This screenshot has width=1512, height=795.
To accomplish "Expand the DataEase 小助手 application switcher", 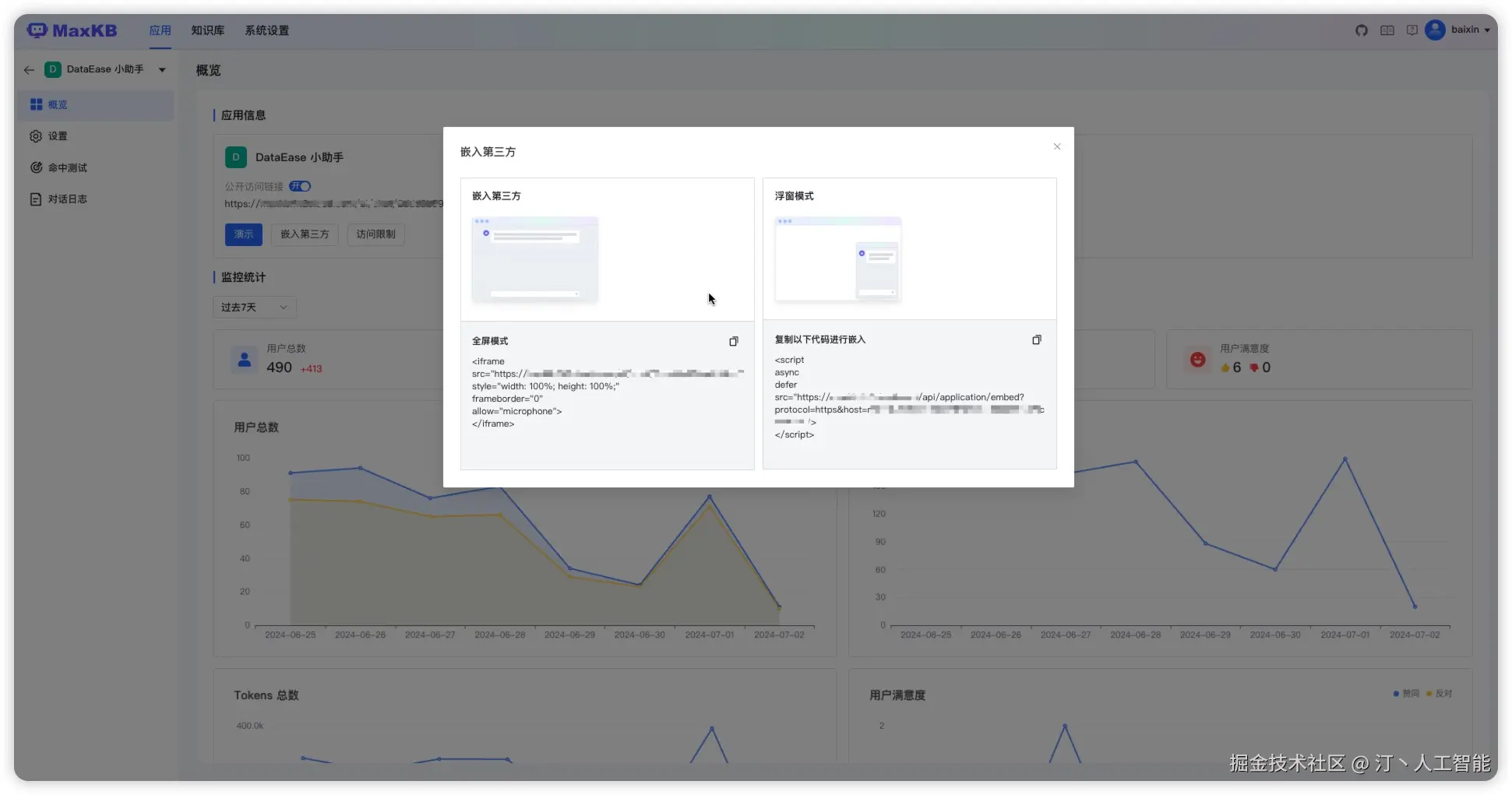I will (162, 69).
